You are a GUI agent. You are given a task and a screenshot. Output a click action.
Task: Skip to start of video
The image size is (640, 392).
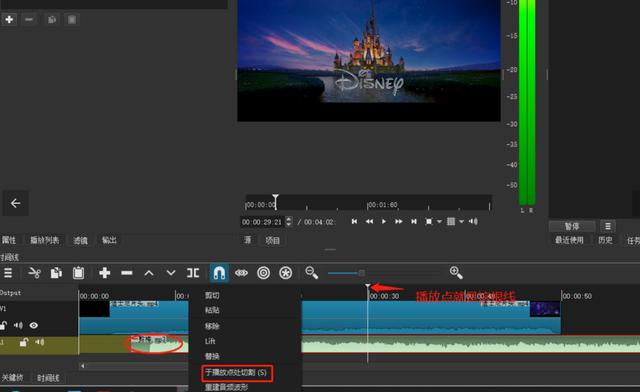pos(354,221)
